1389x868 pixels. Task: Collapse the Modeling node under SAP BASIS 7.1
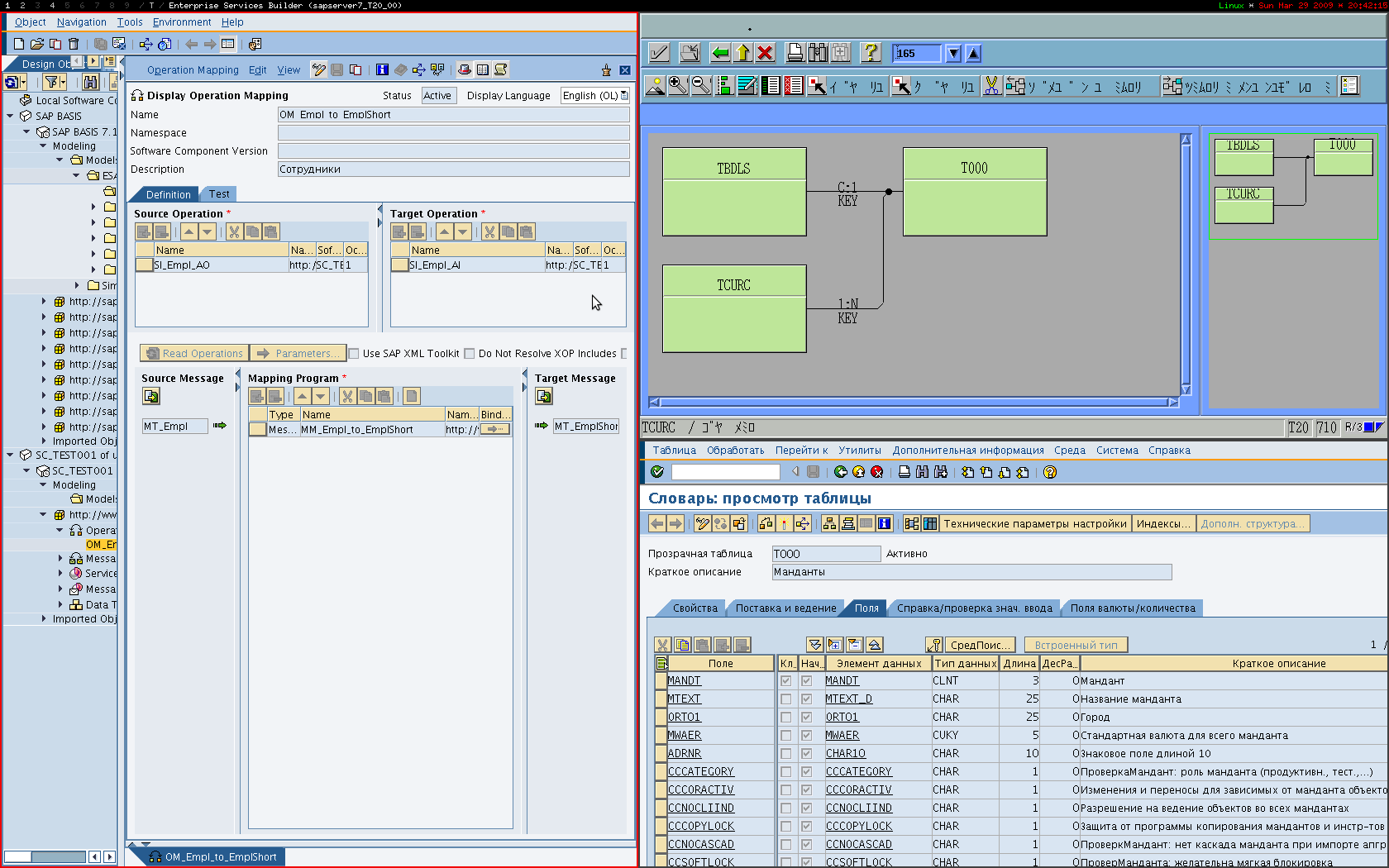click(x=43, y=145)
